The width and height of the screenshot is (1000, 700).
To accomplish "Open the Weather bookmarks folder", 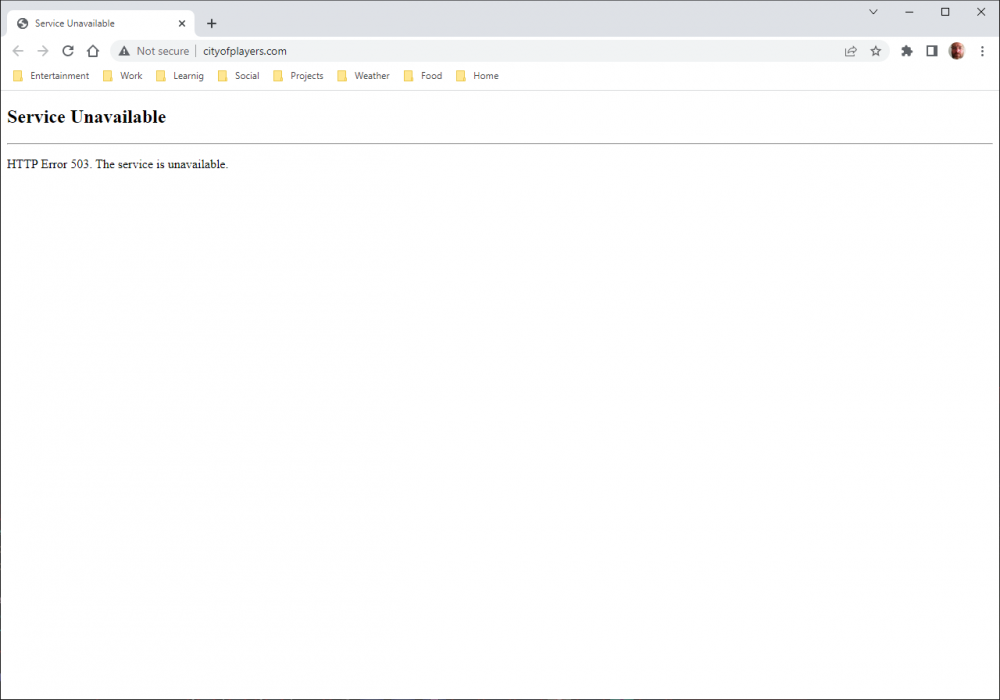I will 364,76.
